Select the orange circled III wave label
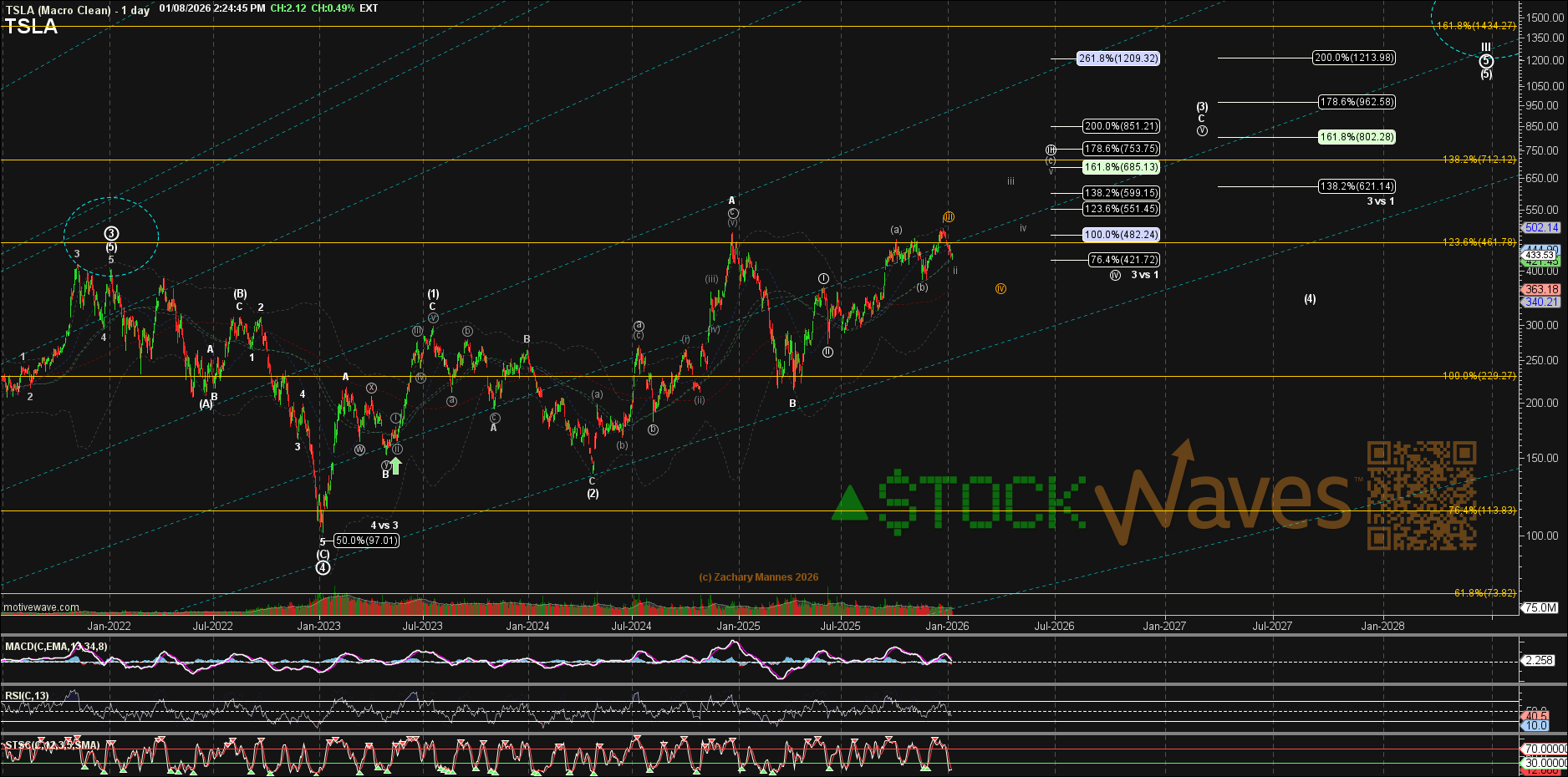The image size is (1568, 777). (x=949, y=217)
